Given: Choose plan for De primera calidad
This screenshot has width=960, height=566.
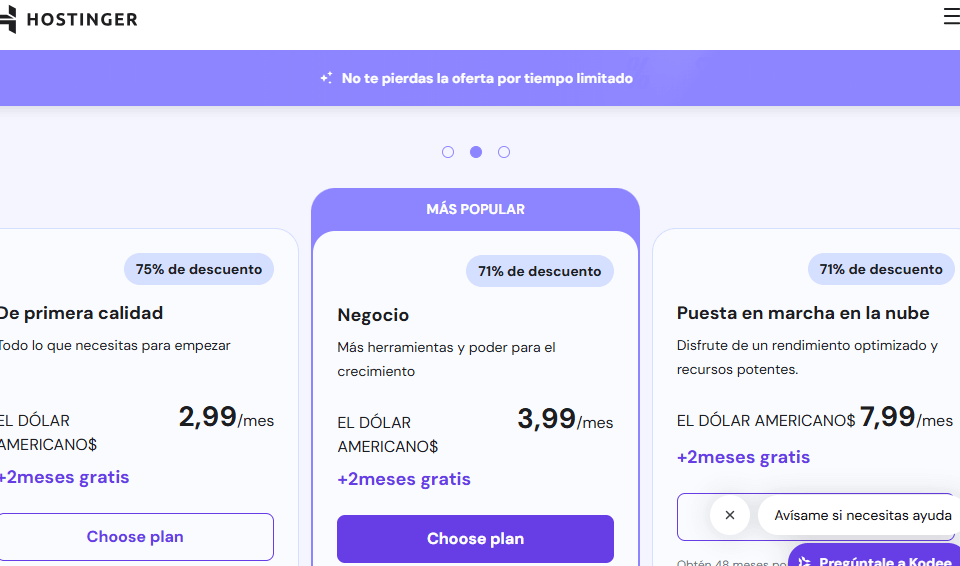Looking at the screenshot, I should 136,537.
